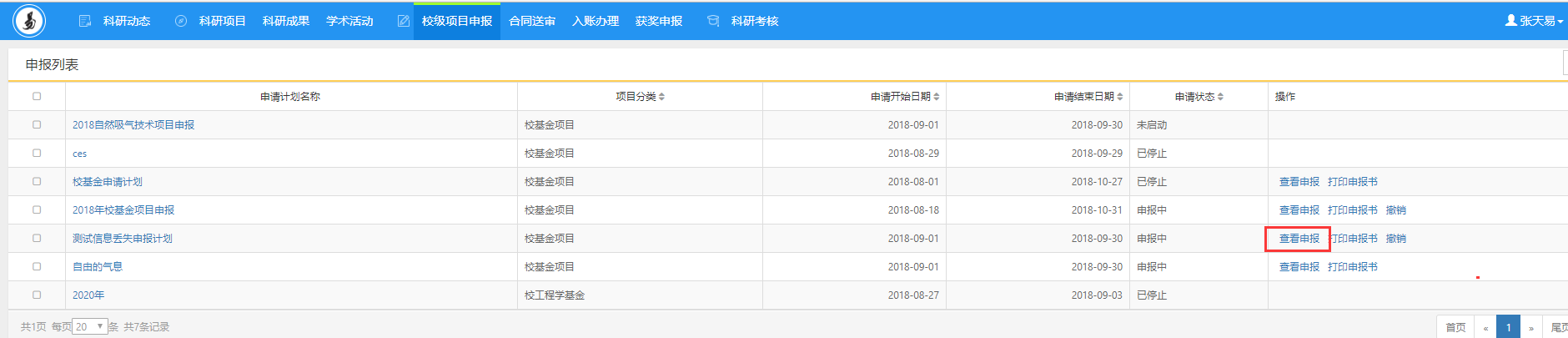Go to page 1 in pagination
1568x338 pixels.
tap(1508, 327)
